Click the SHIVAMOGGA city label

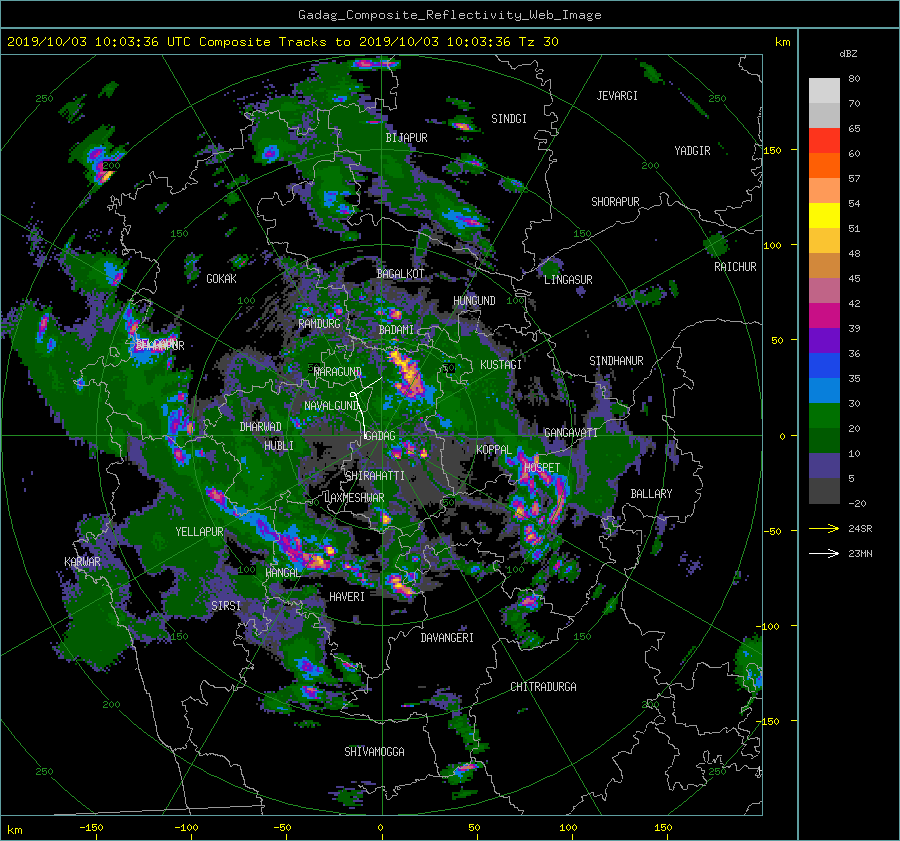[374, 752]
